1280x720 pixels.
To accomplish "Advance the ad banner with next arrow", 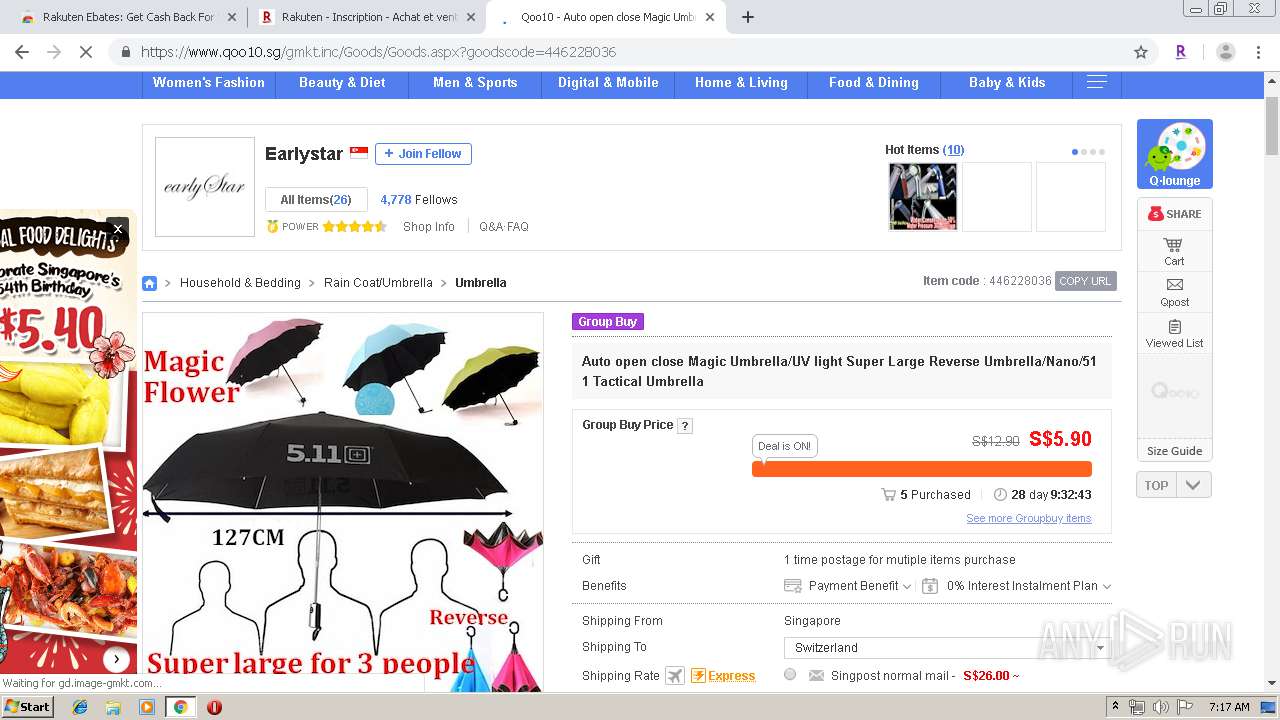I will pyautogui.click(x=117, y=659).
